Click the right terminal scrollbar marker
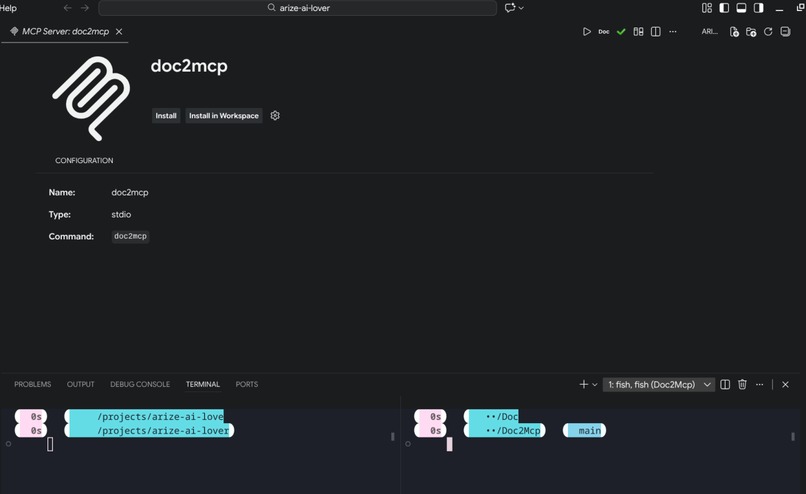The image size is (806, 494). [793, 436]
